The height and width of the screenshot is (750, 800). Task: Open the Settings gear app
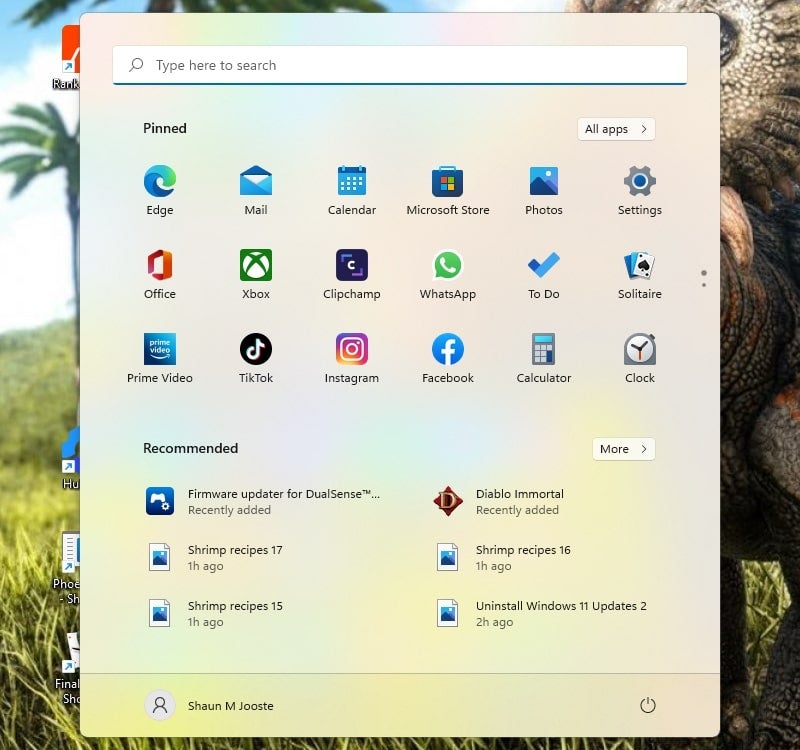coord(639,190)
